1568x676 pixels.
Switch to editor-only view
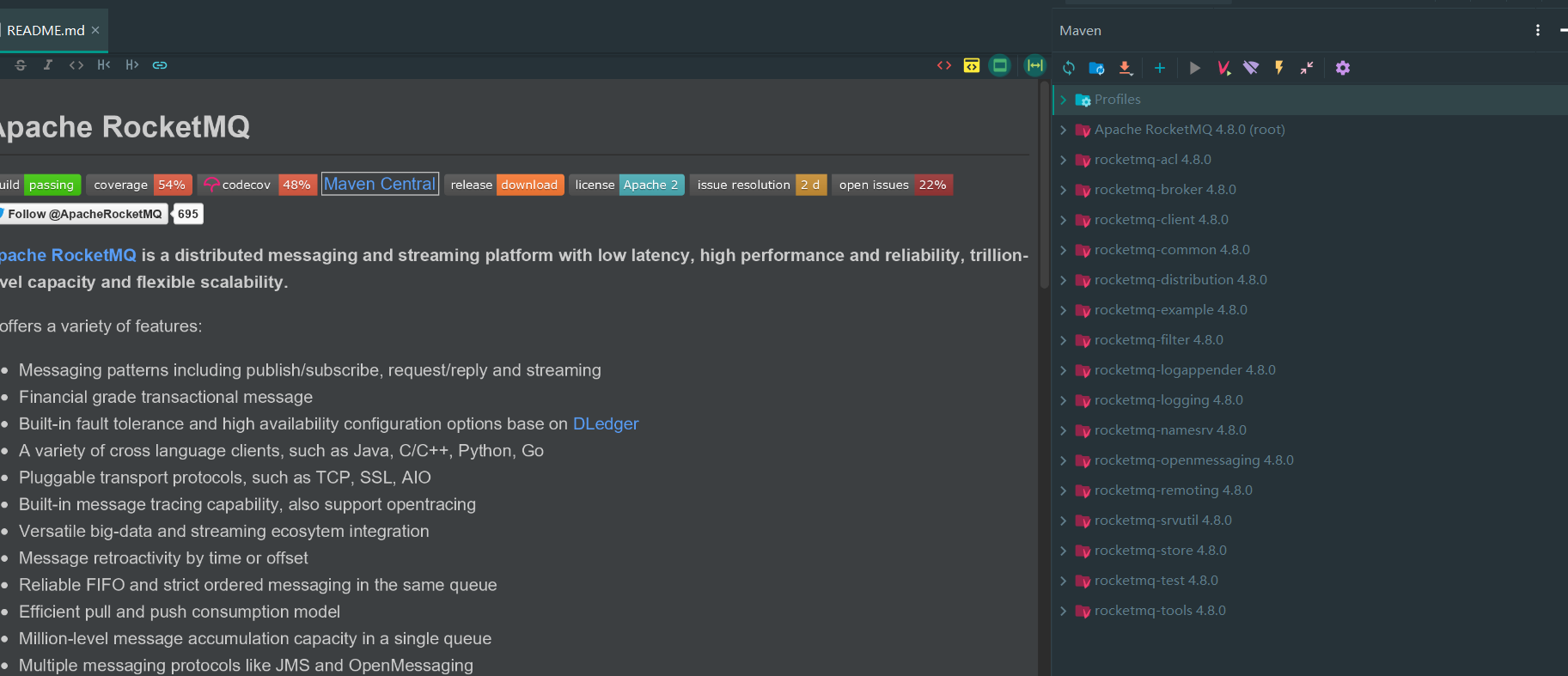tap(944, 65)
